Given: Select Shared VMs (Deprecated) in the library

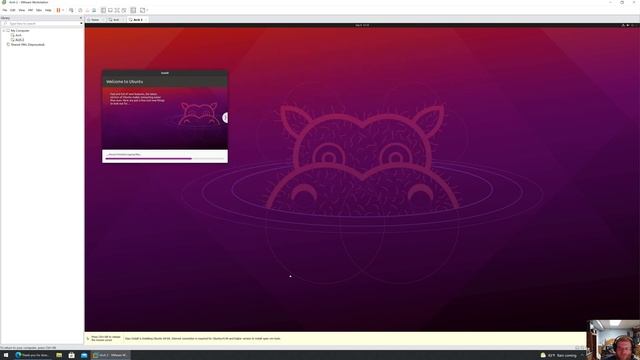Looking at the screenshot, I should pyautogui.click(x=27, y=44).
